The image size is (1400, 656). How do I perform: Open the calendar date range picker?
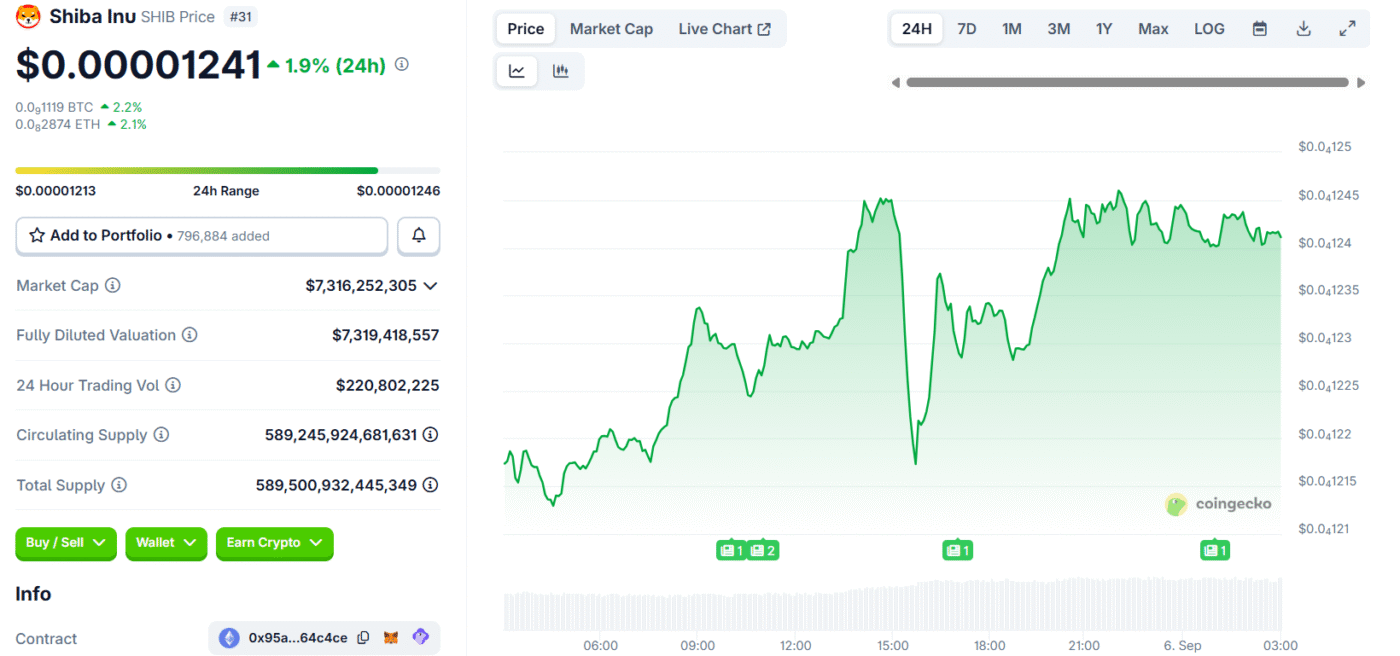point(1260,29)
